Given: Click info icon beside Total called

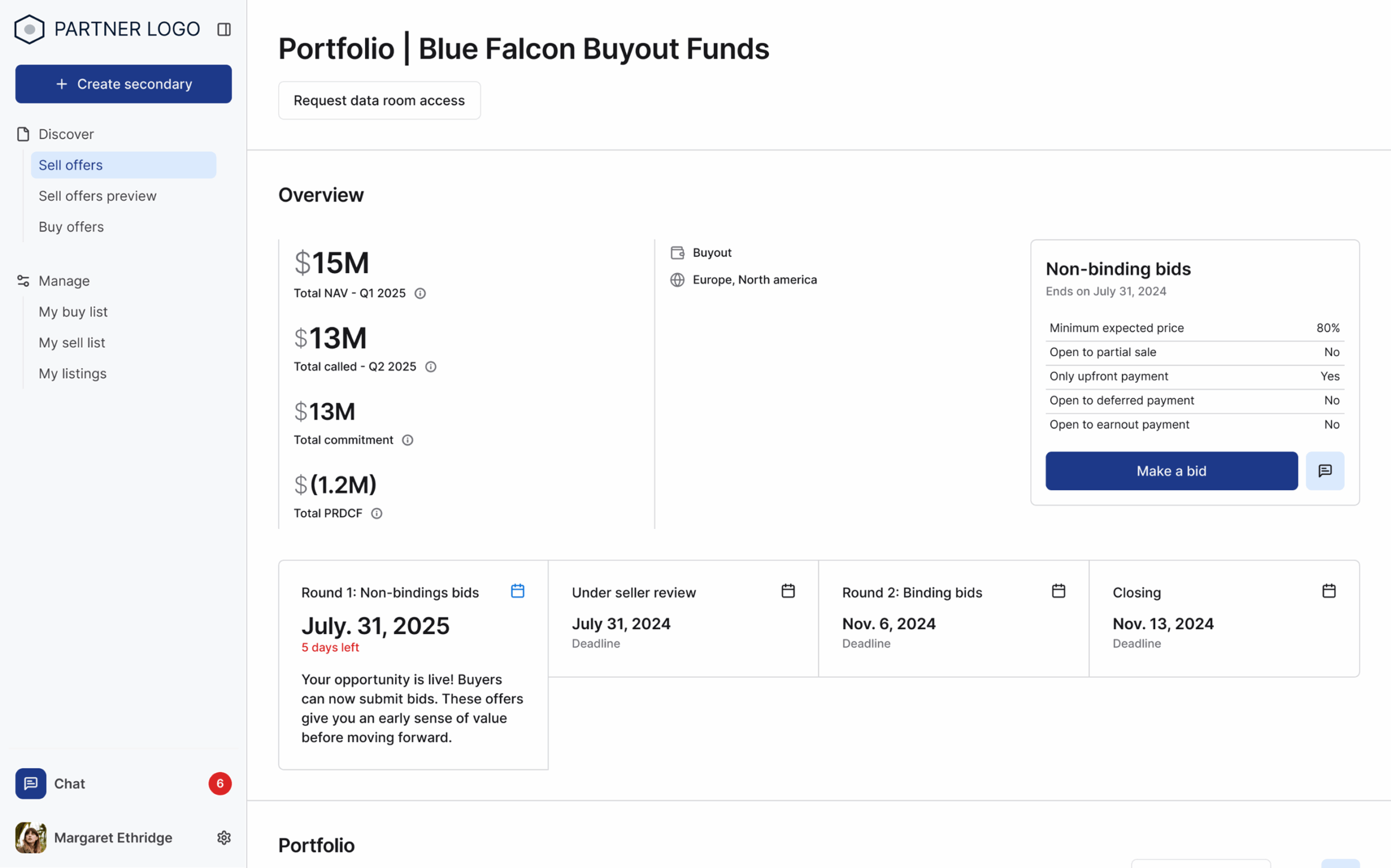Looking at the screenshot, I should pyautogui.click(x=430, y=367).
